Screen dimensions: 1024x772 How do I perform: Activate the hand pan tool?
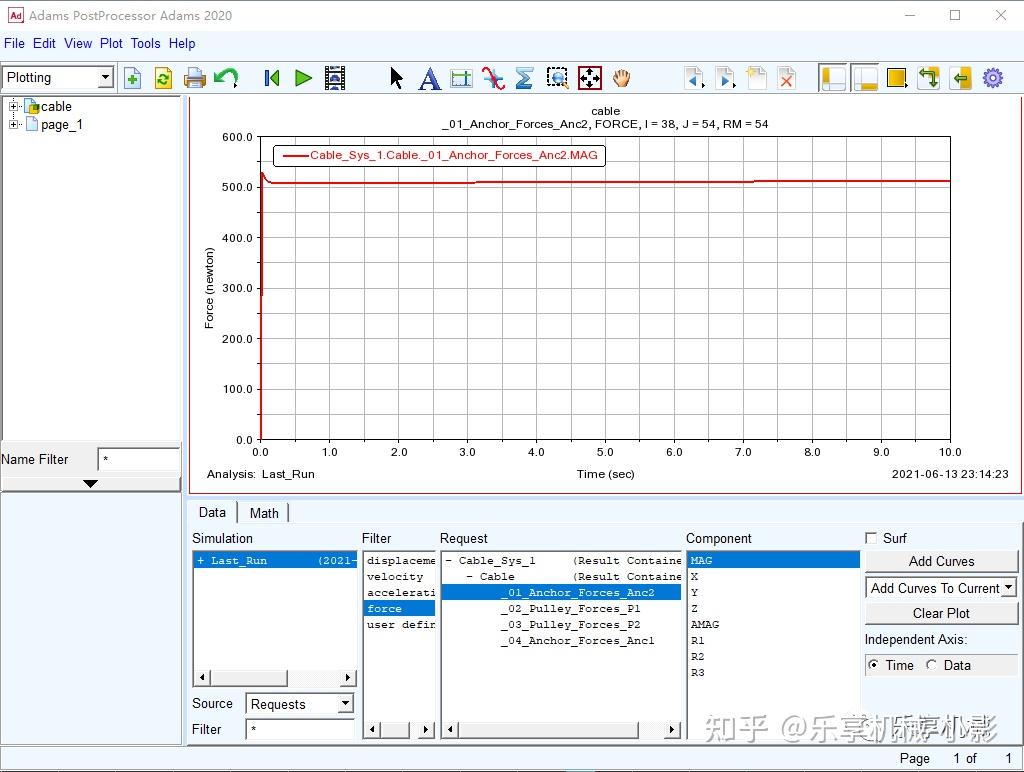(x=622, y=78)
